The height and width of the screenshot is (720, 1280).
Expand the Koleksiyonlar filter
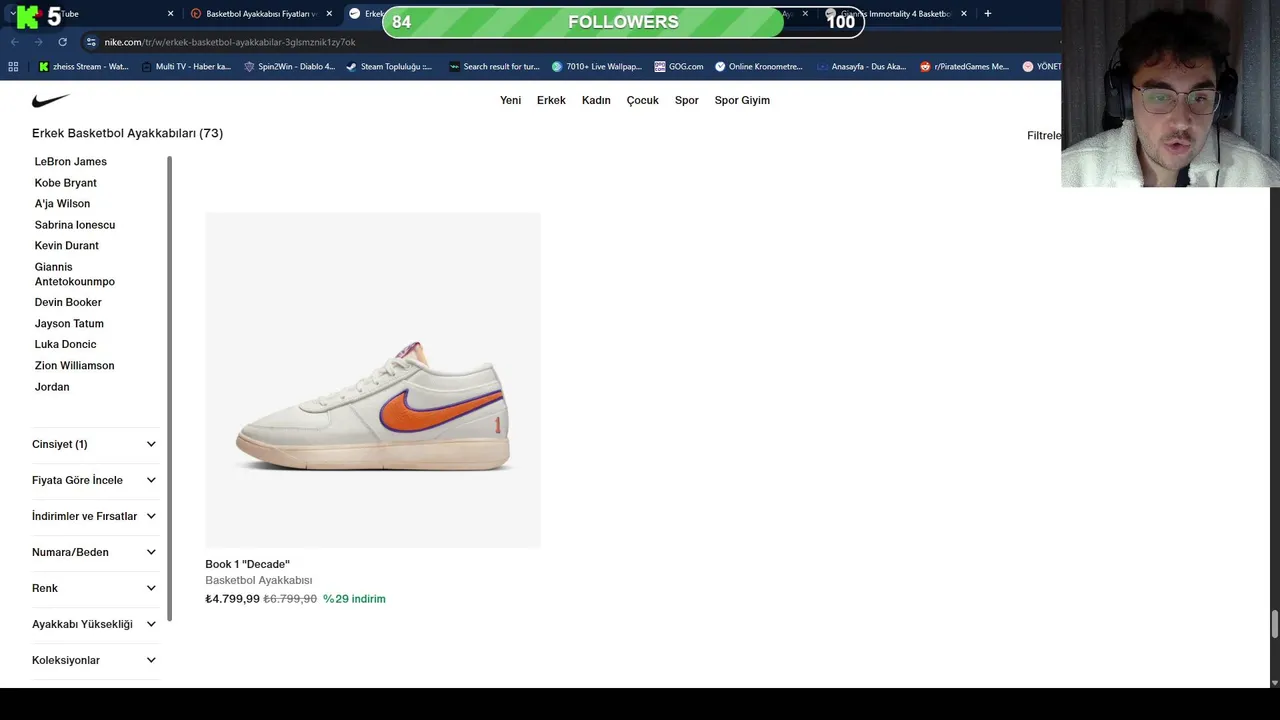pyautogui.click(x=95, y=660)
